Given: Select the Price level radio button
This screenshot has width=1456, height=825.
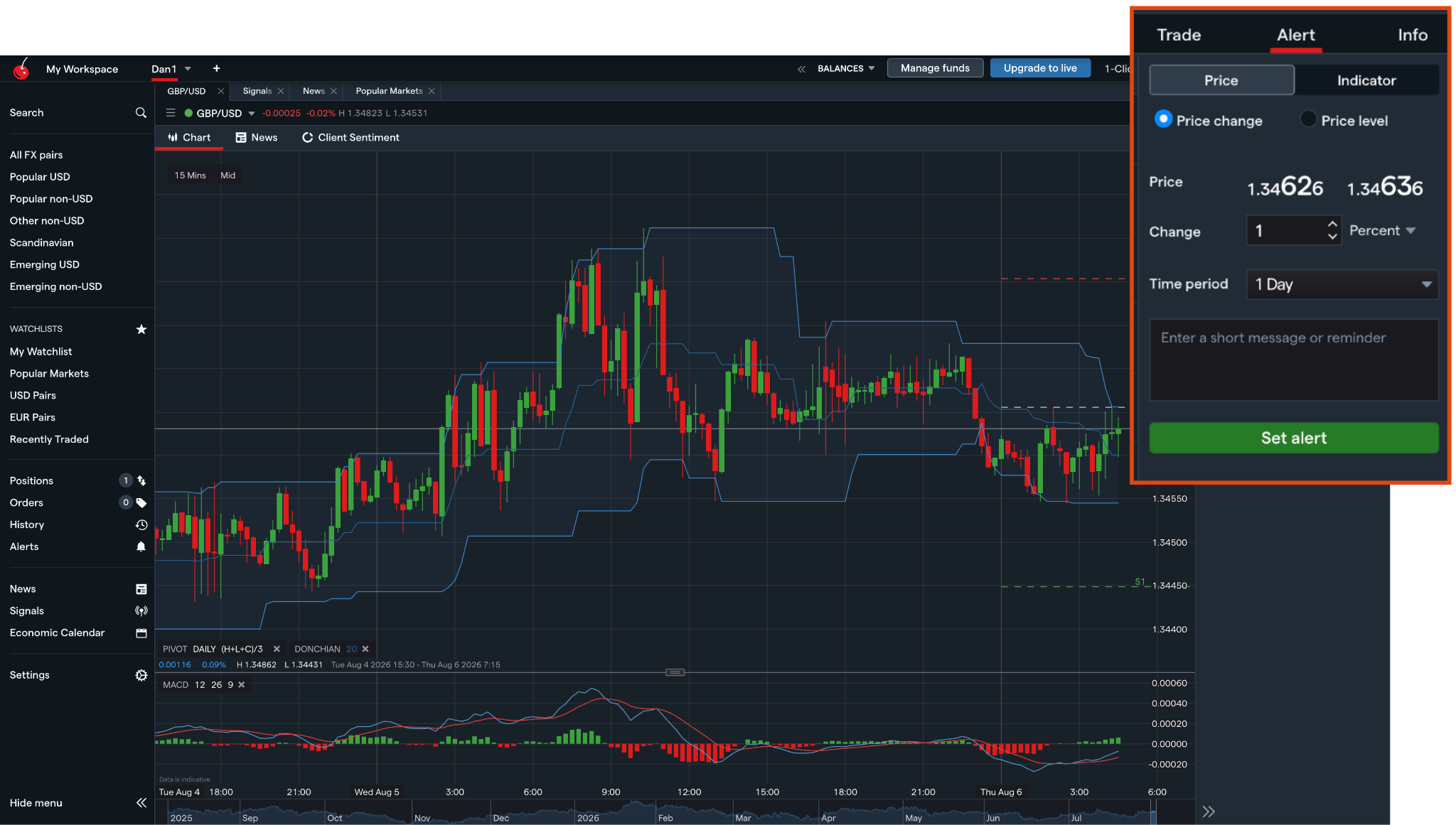Looking at the screenshot, I should [x=1308, y=119].
